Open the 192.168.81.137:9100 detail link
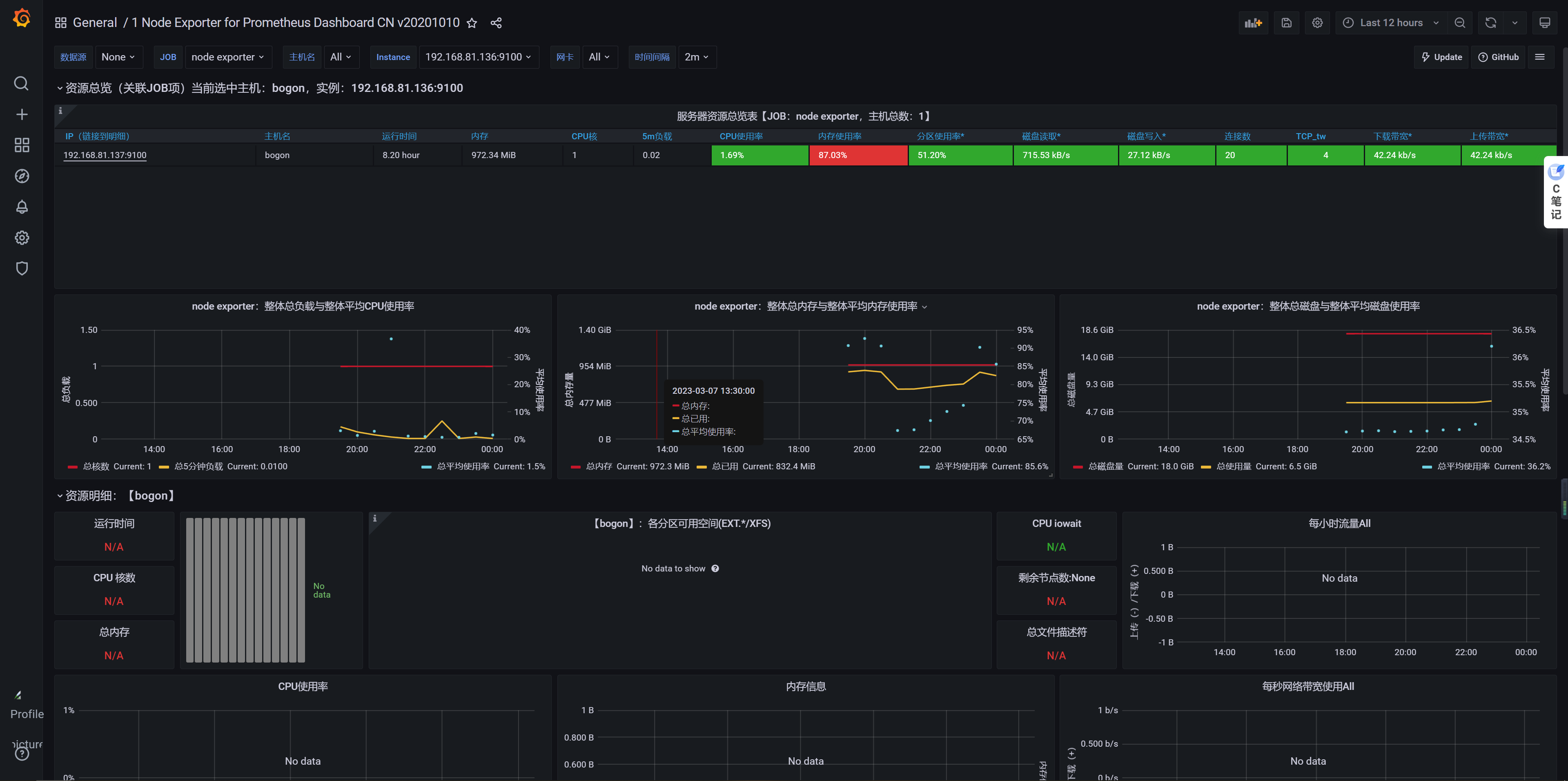This screenshot has width=1568, height=781. [x=105, y=155]
